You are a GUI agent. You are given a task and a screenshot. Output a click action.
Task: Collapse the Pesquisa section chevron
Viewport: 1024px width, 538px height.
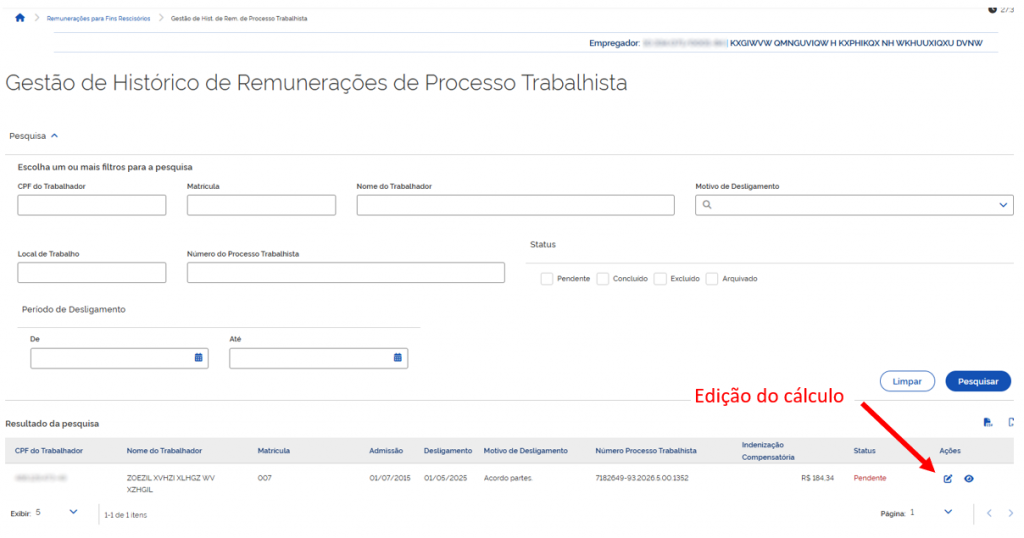(x=55, y=136)
